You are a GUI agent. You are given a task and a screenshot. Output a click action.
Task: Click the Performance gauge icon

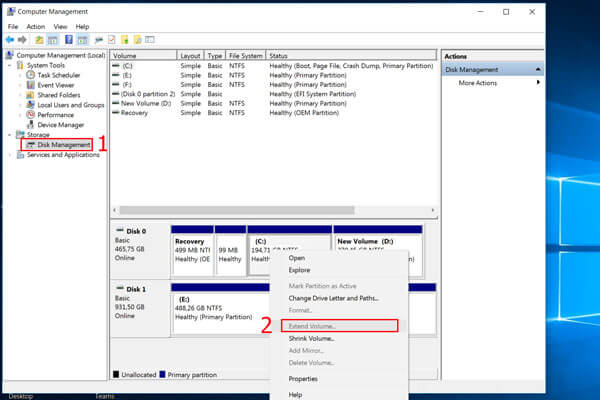pyautogui.click(x=30, y=115)
